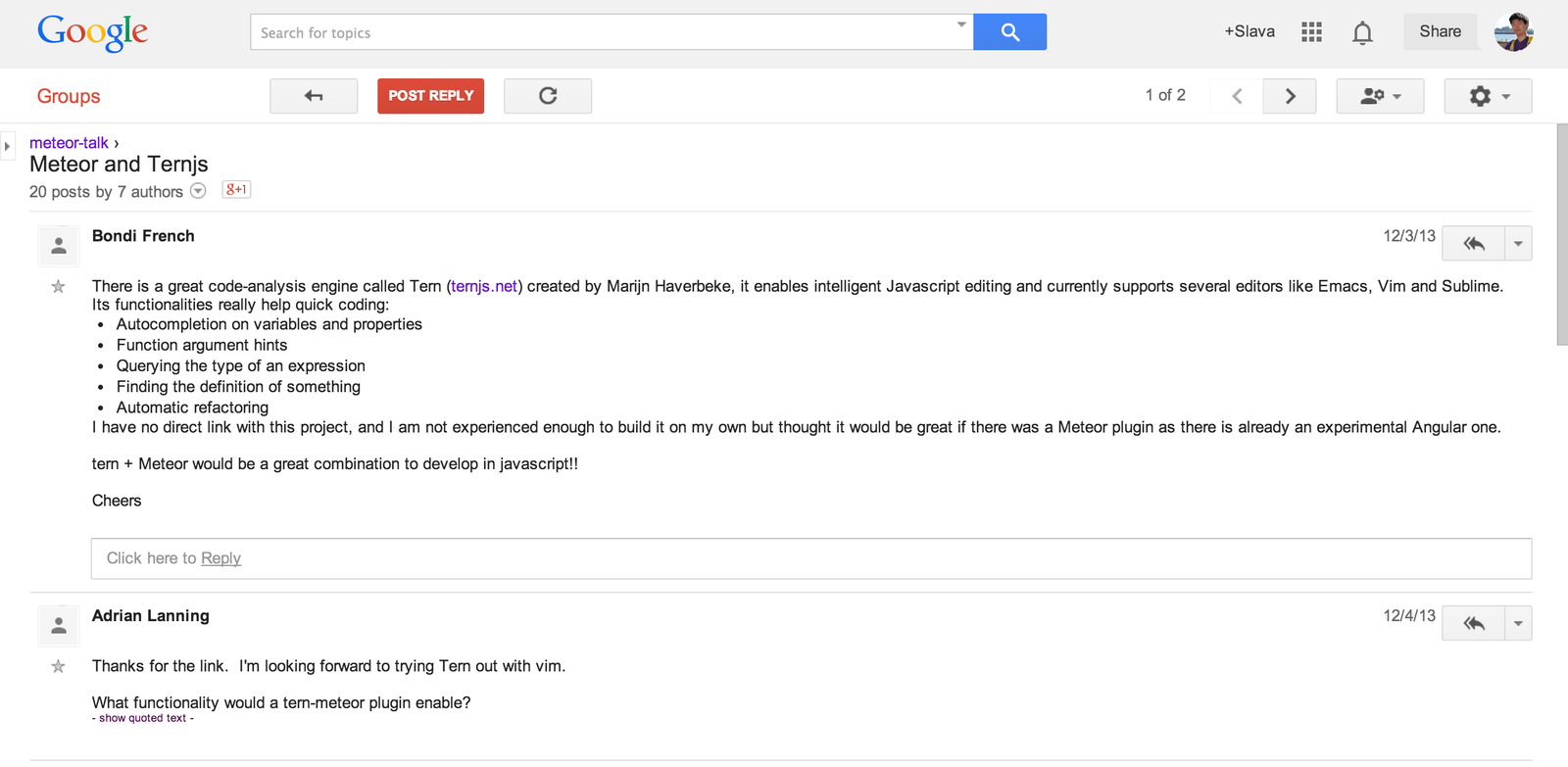Click the Google logo
This screenshot has width=1568, height=767.
pyautogui.click(x=92, y=32)
